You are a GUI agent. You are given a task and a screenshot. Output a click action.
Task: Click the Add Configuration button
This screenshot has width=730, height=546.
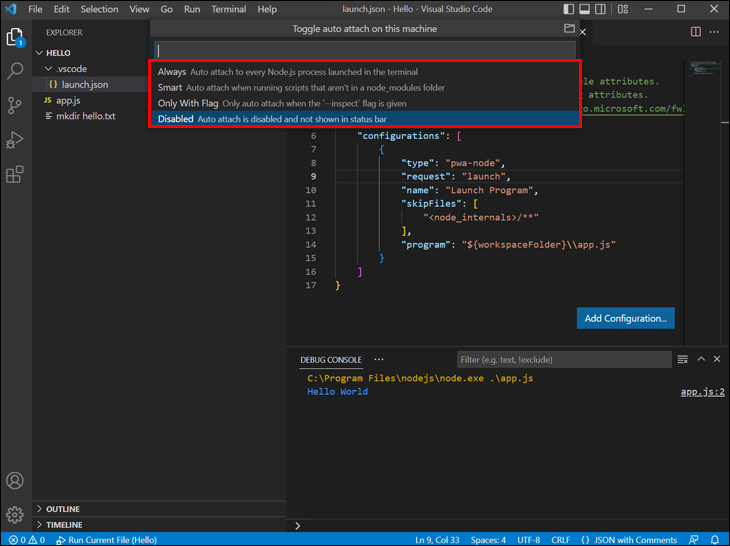[625, 318]
